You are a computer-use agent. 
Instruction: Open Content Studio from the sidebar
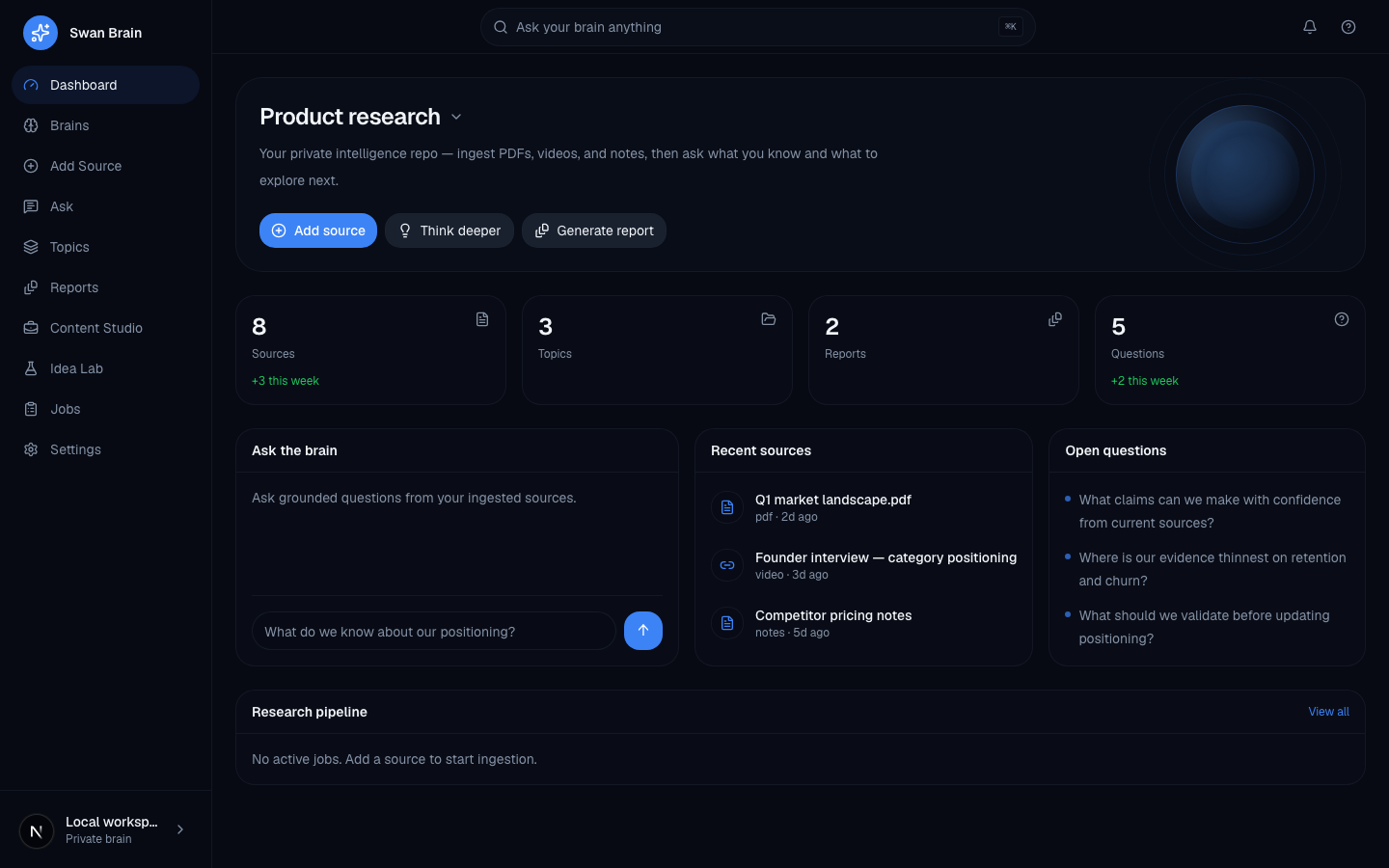105,328
